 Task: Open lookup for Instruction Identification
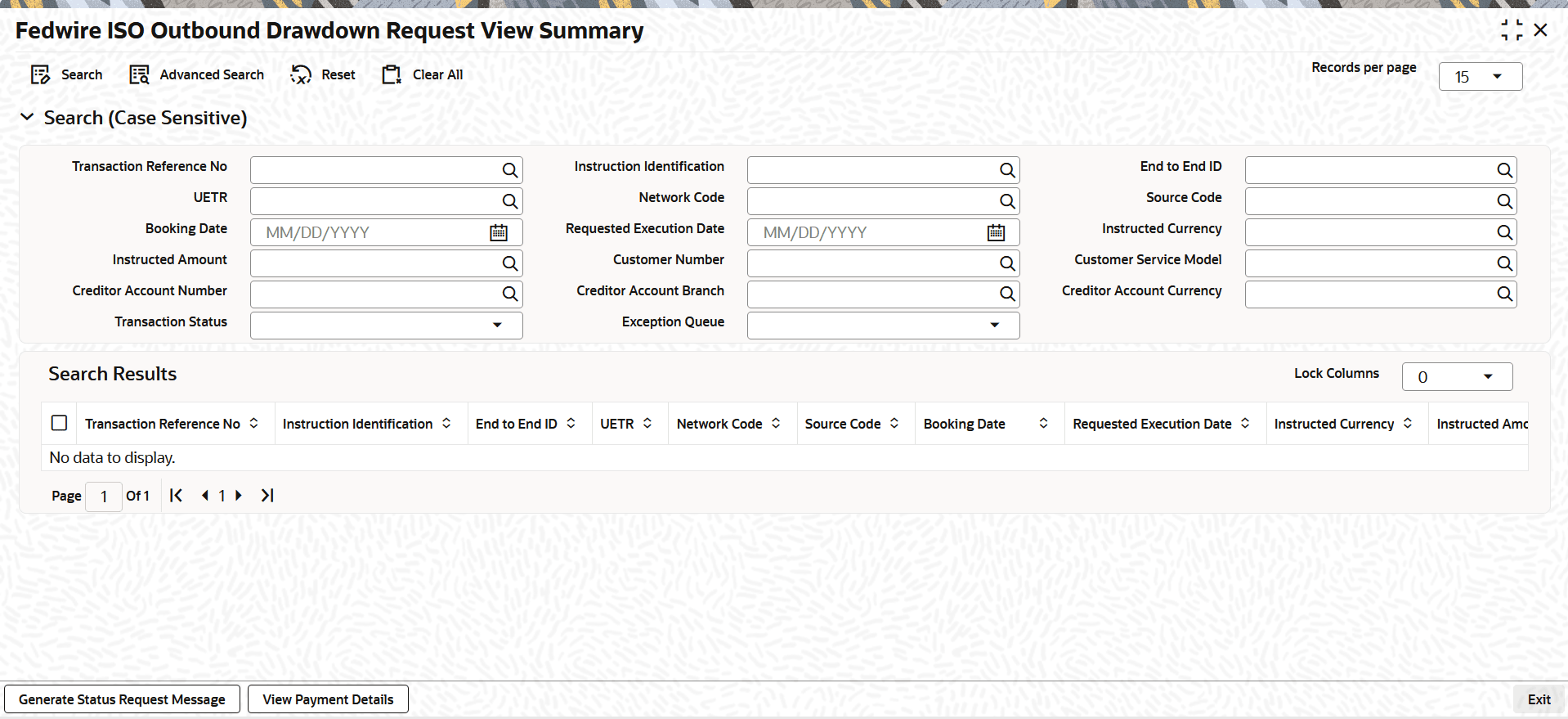[x=1007, y=170]
